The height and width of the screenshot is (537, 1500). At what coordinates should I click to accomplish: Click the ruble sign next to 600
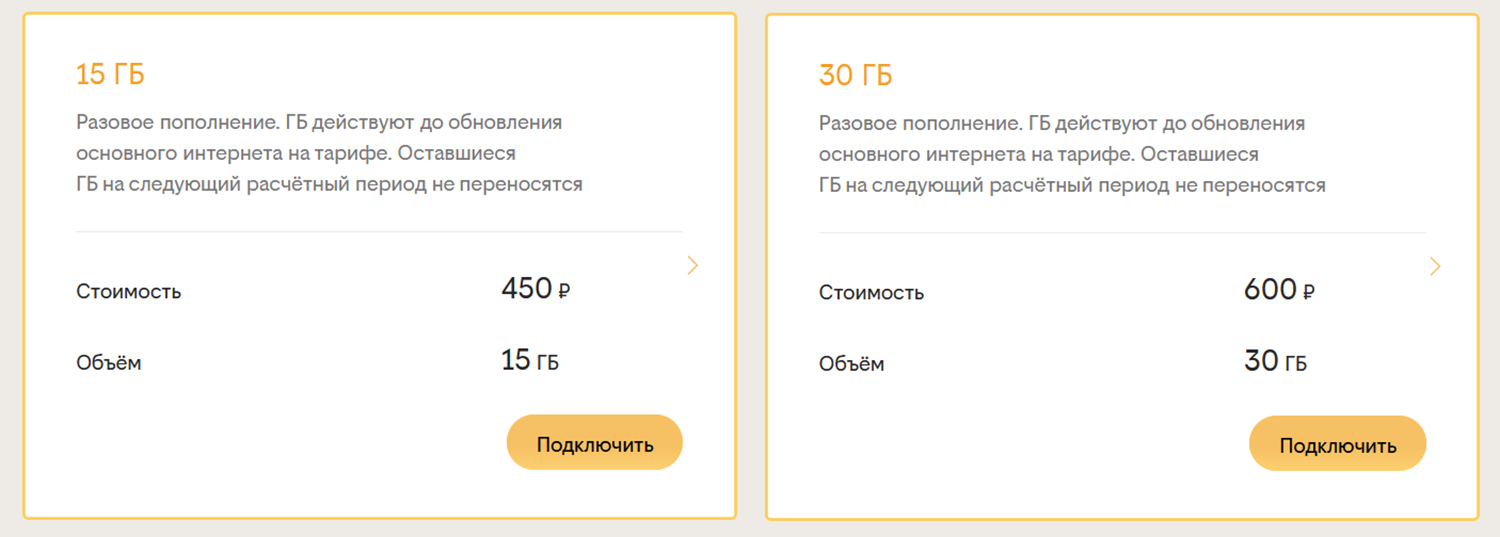pos(1308,292)
